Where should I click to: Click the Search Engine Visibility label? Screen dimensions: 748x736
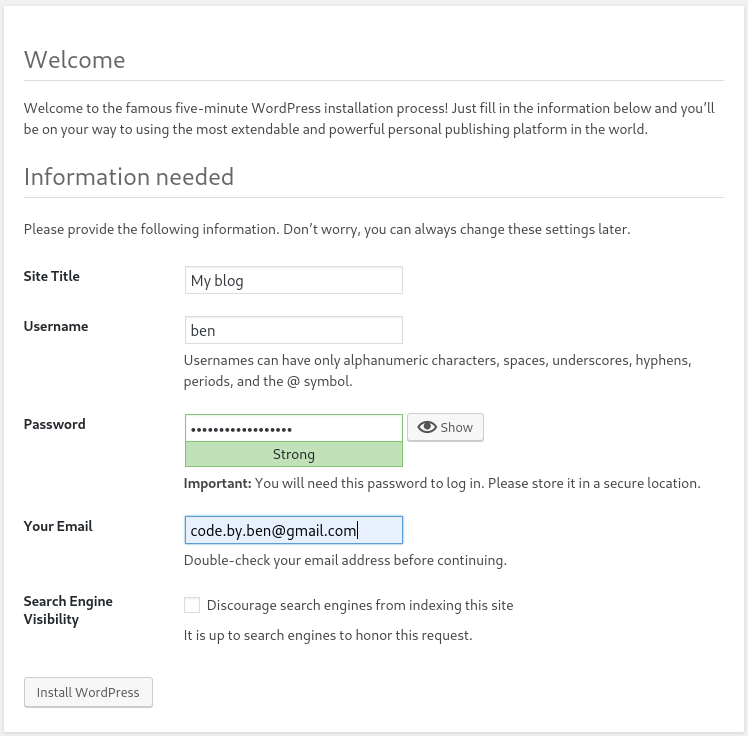[68, 610]
